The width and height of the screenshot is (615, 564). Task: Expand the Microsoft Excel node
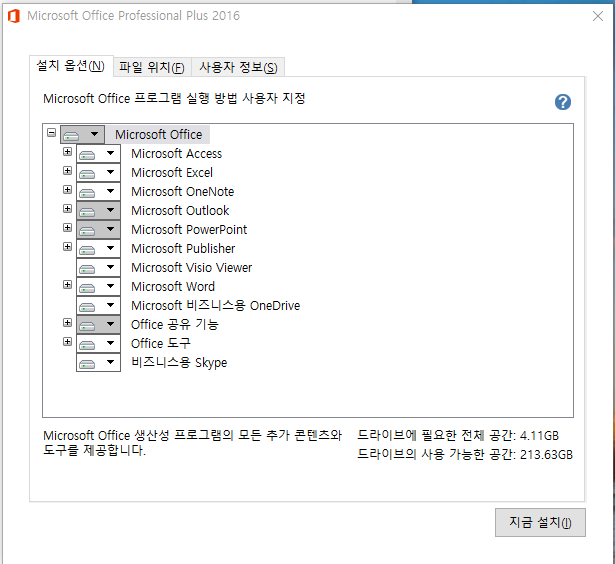[x=67, y=171]
